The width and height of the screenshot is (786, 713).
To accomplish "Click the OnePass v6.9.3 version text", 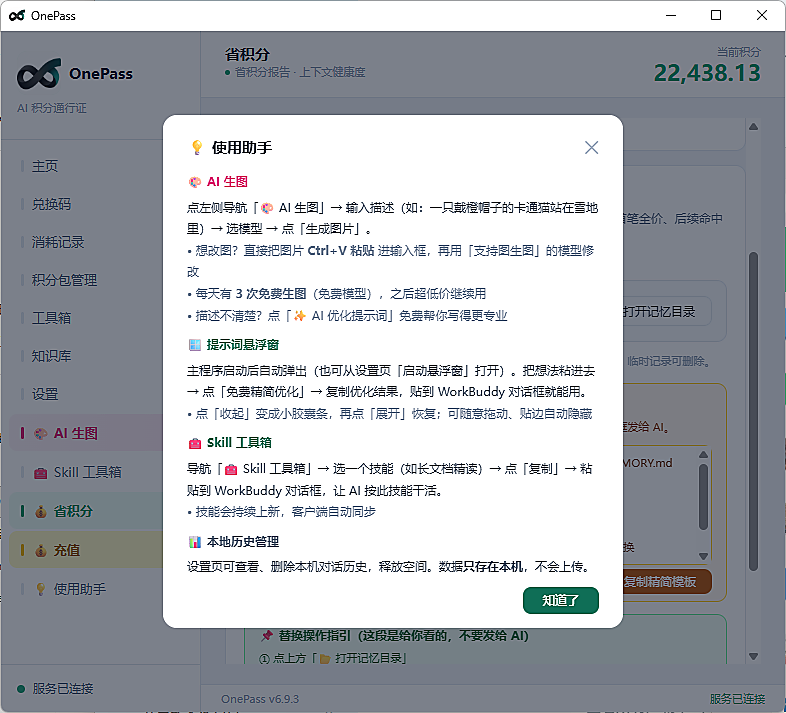I will (260, 699).
